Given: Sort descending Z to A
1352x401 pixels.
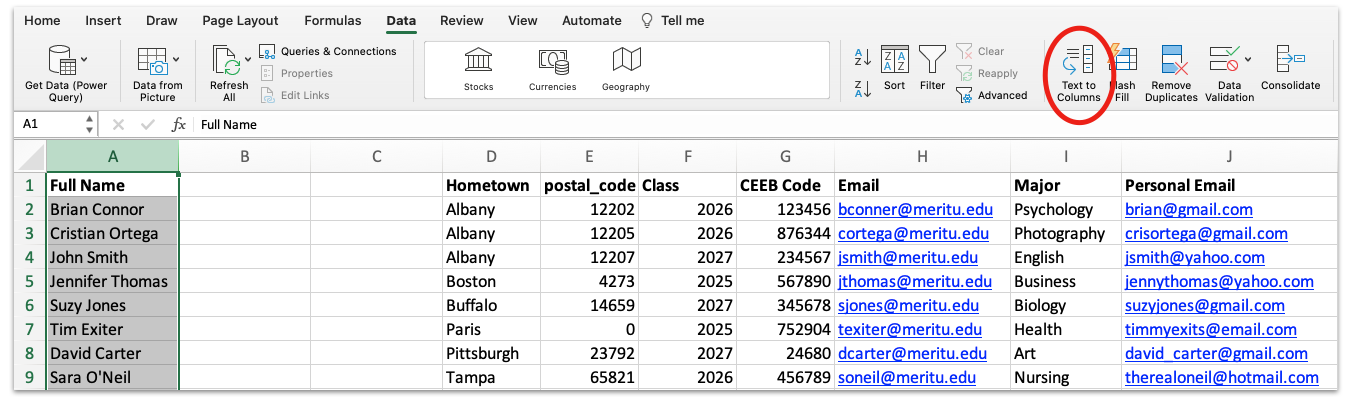Looking at the screenshot, I should point(863,88).
